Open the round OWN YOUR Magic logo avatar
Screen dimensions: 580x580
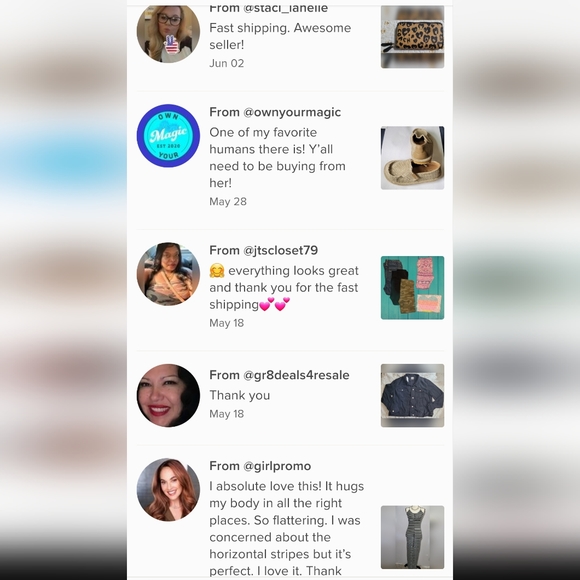(x=168, y=136)
